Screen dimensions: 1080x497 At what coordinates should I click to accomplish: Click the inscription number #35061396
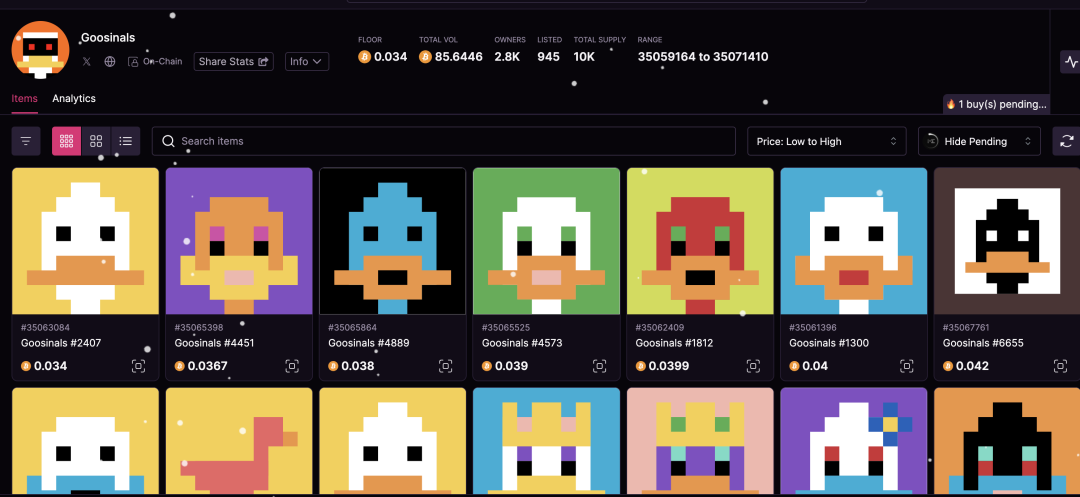[813, 328]
